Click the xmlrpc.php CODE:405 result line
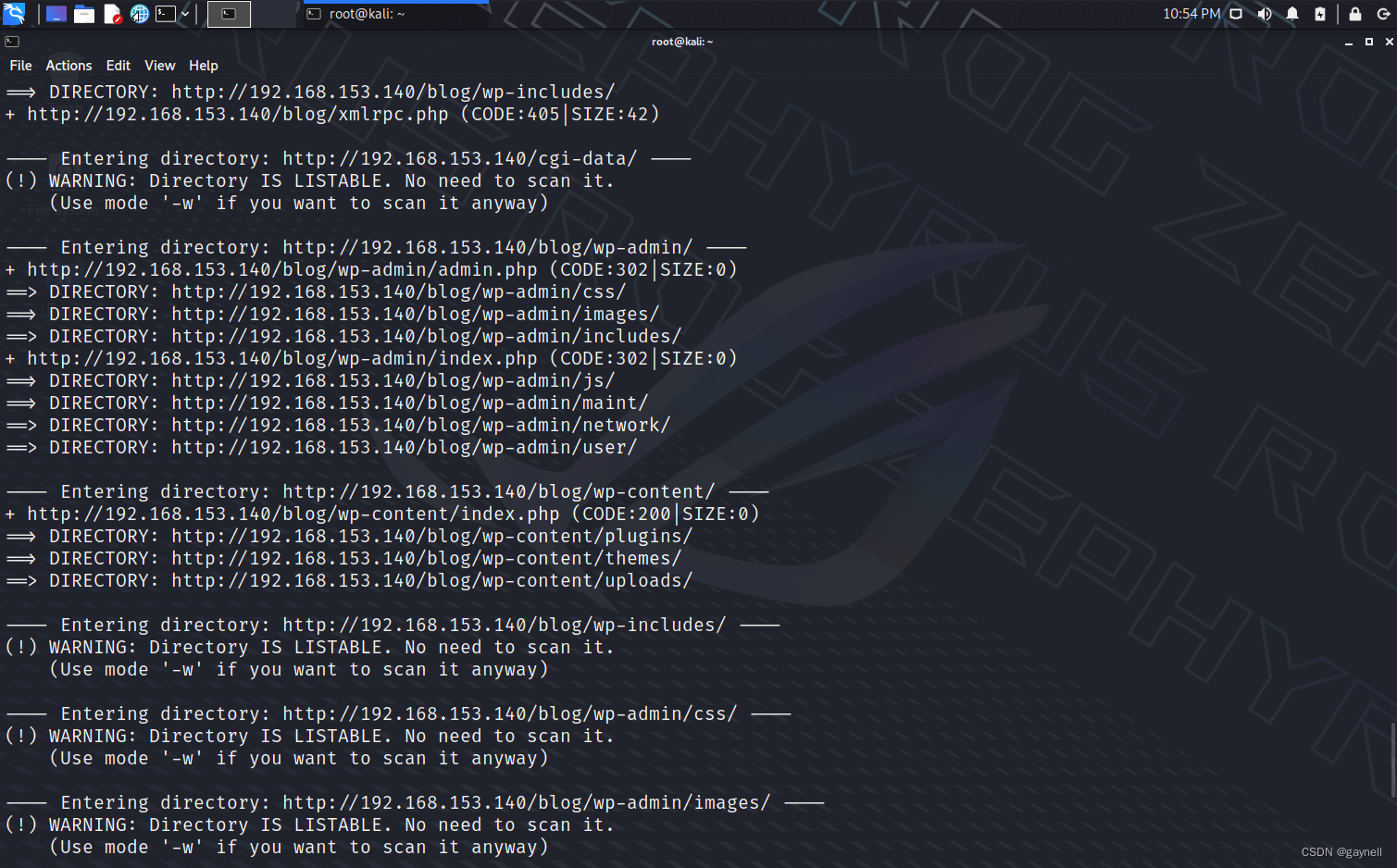Screen dimensions: 1397x868 click(x=332, y=115)
